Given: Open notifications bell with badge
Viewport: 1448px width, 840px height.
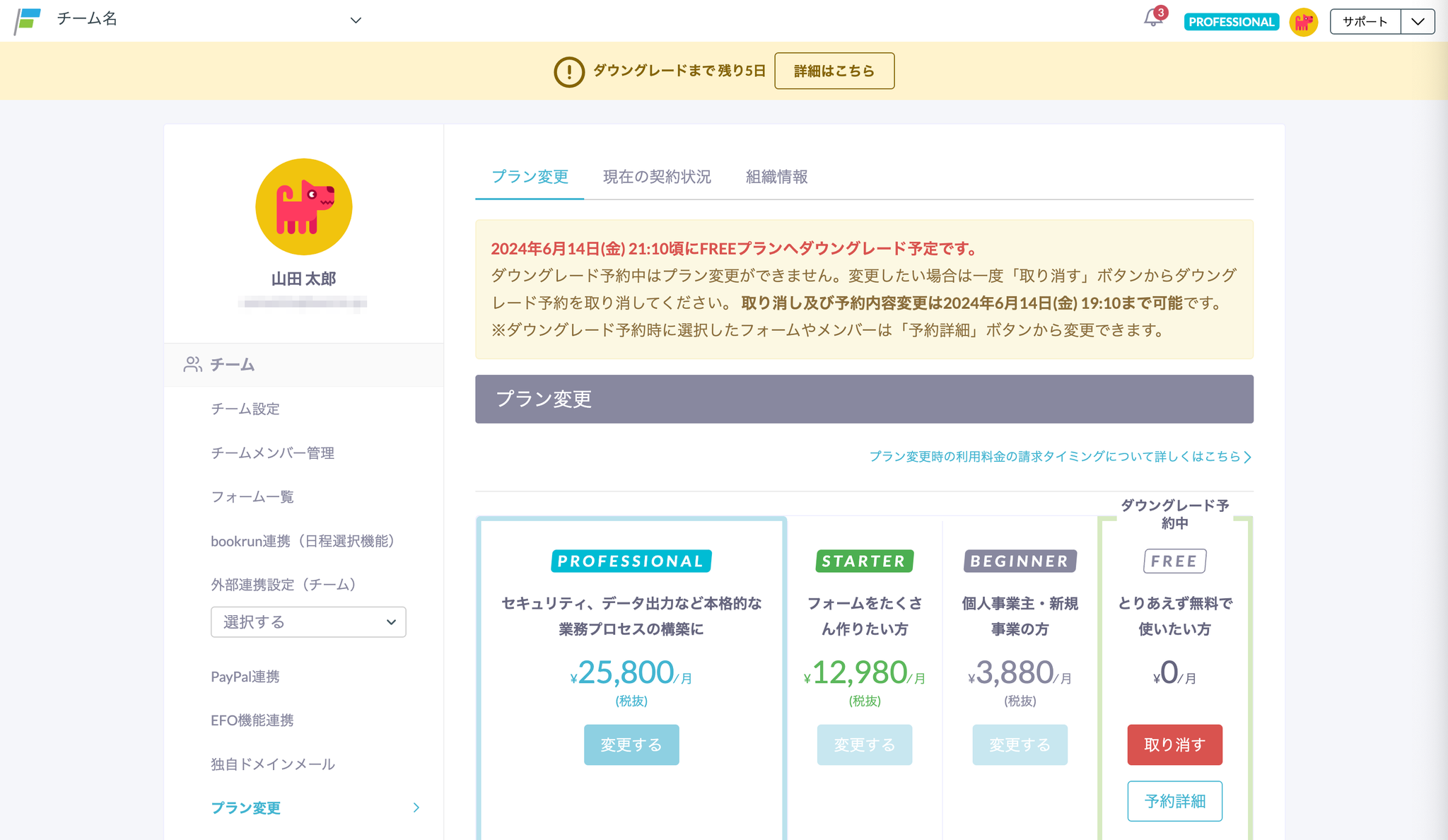Looking at the screenshot, I should click(x=1153, y=19).
